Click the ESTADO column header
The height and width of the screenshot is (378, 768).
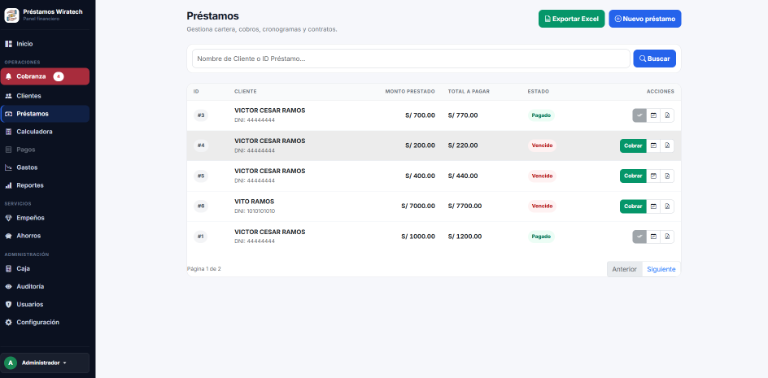[x=538, y=92]
